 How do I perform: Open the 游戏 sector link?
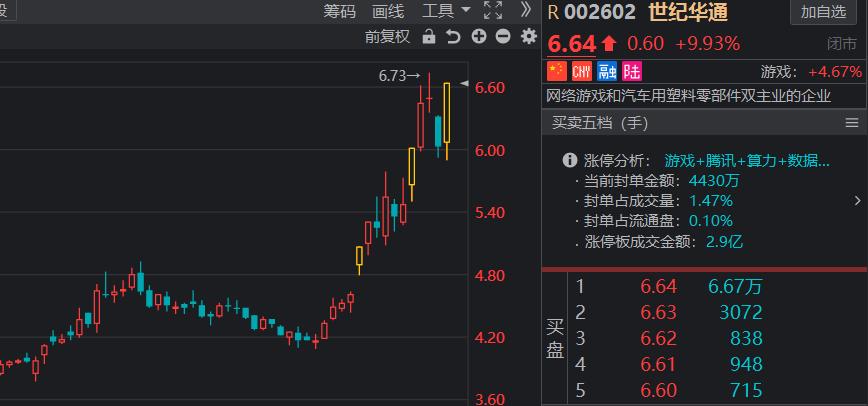[779, 71]
